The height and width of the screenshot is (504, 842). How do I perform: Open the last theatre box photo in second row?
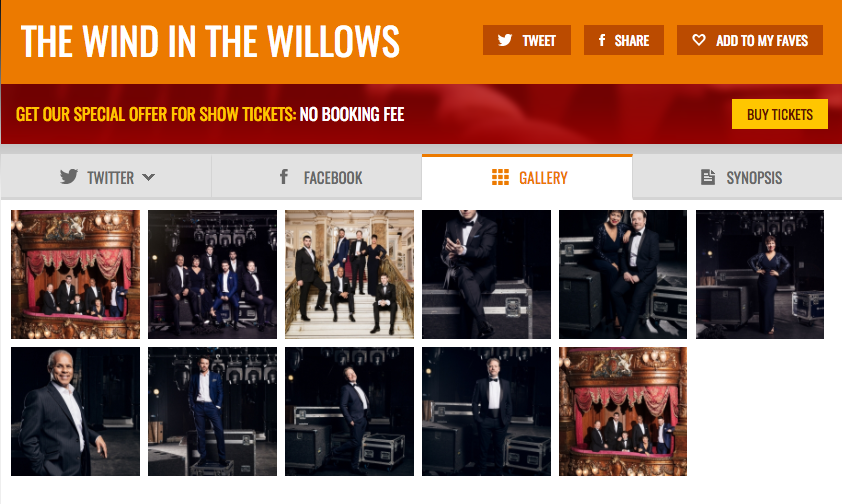(x=623, y=411)
